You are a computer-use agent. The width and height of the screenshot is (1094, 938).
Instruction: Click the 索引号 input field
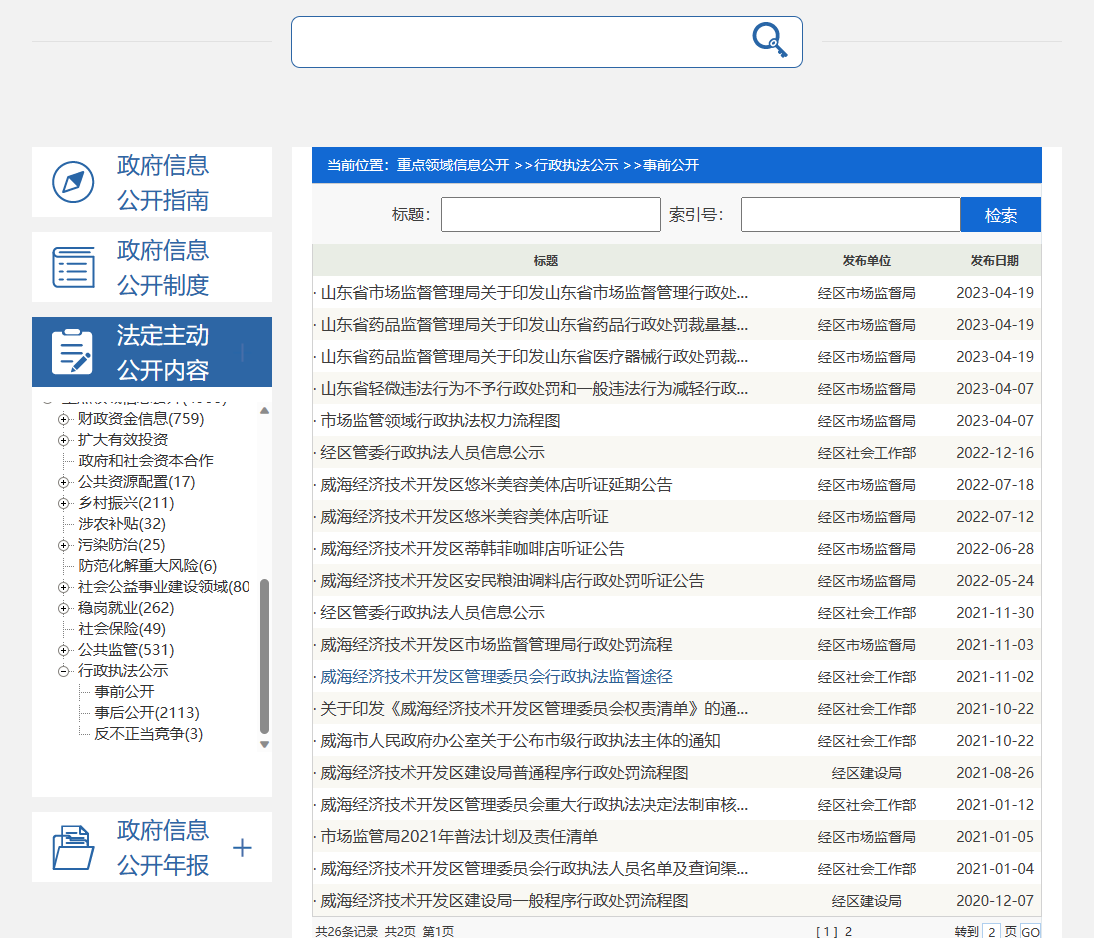(x=850, y=215)
